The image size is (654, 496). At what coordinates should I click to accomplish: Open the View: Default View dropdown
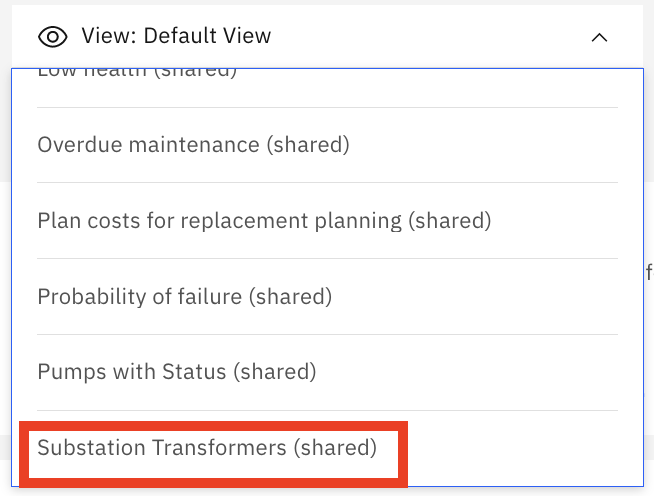click(x=327, y=37)
